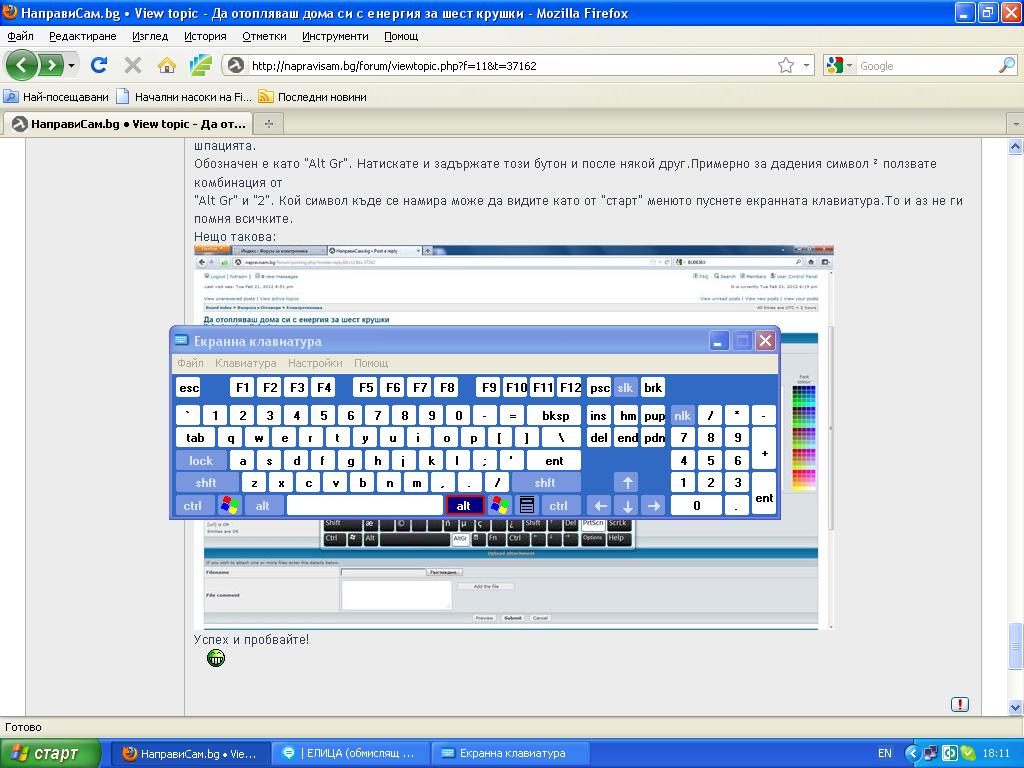The width and height of the screenshot is (1024, 768).
Task: Click the color palette in the post image
Action: click(804, 438)
